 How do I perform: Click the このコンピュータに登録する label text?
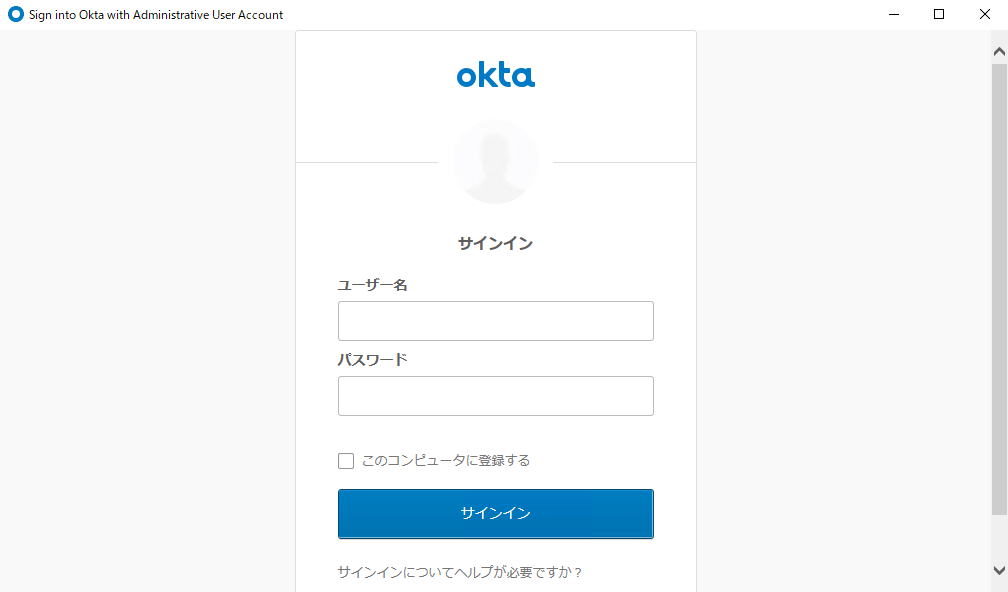coord(446,461)
